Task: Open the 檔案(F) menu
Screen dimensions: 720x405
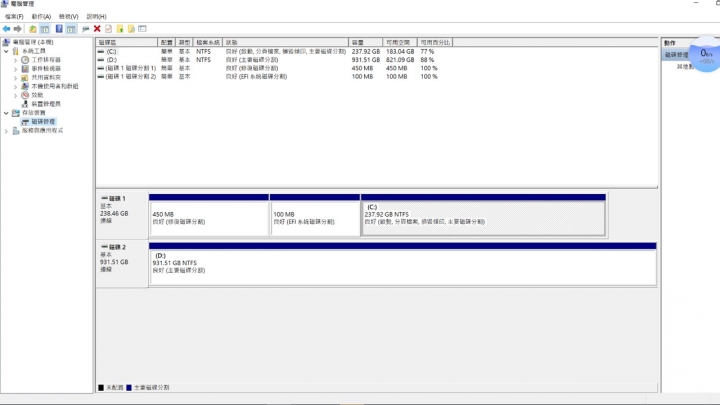Action: [14, 17]
